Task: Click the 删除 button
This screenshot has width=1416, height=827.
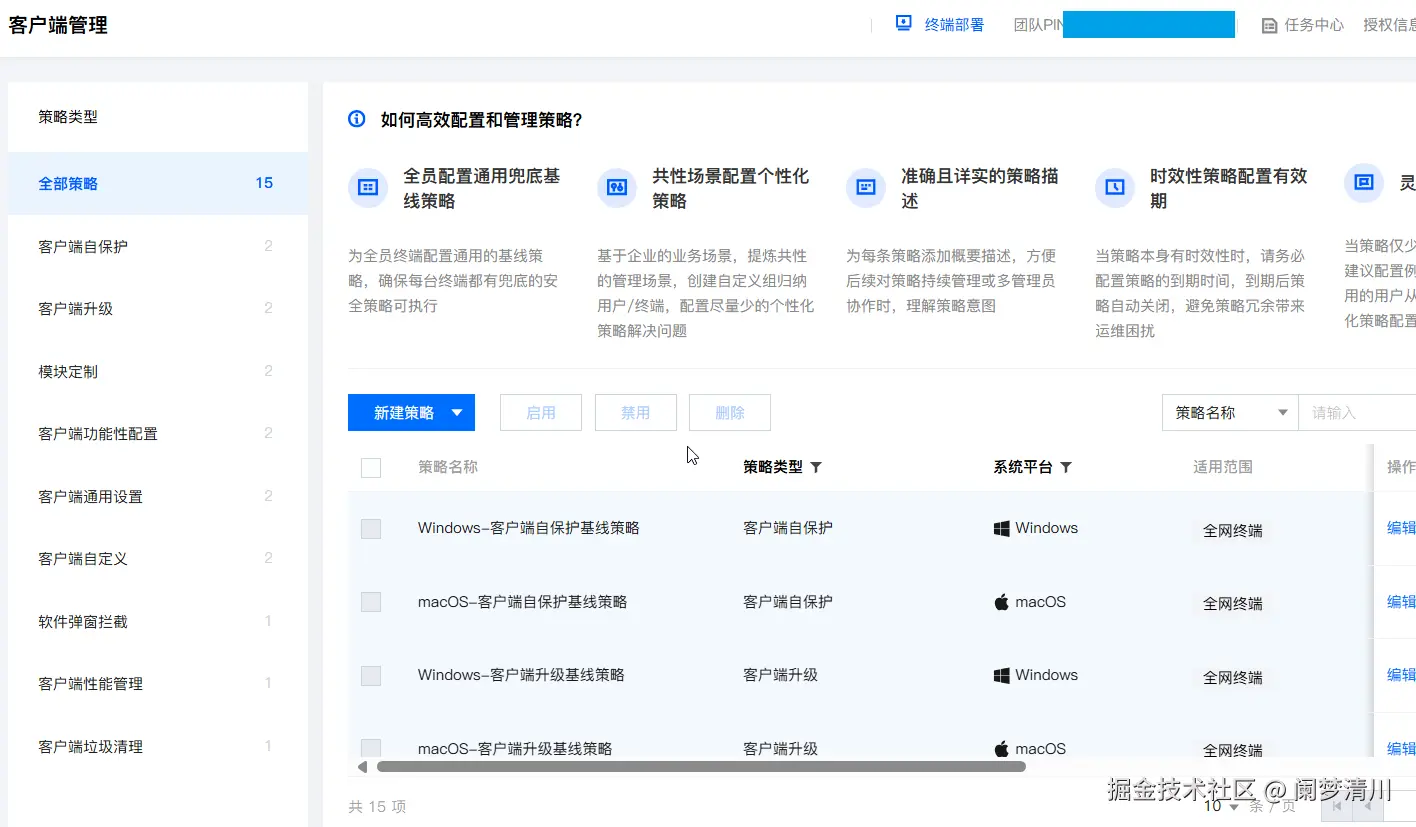Action: point(730,413)
